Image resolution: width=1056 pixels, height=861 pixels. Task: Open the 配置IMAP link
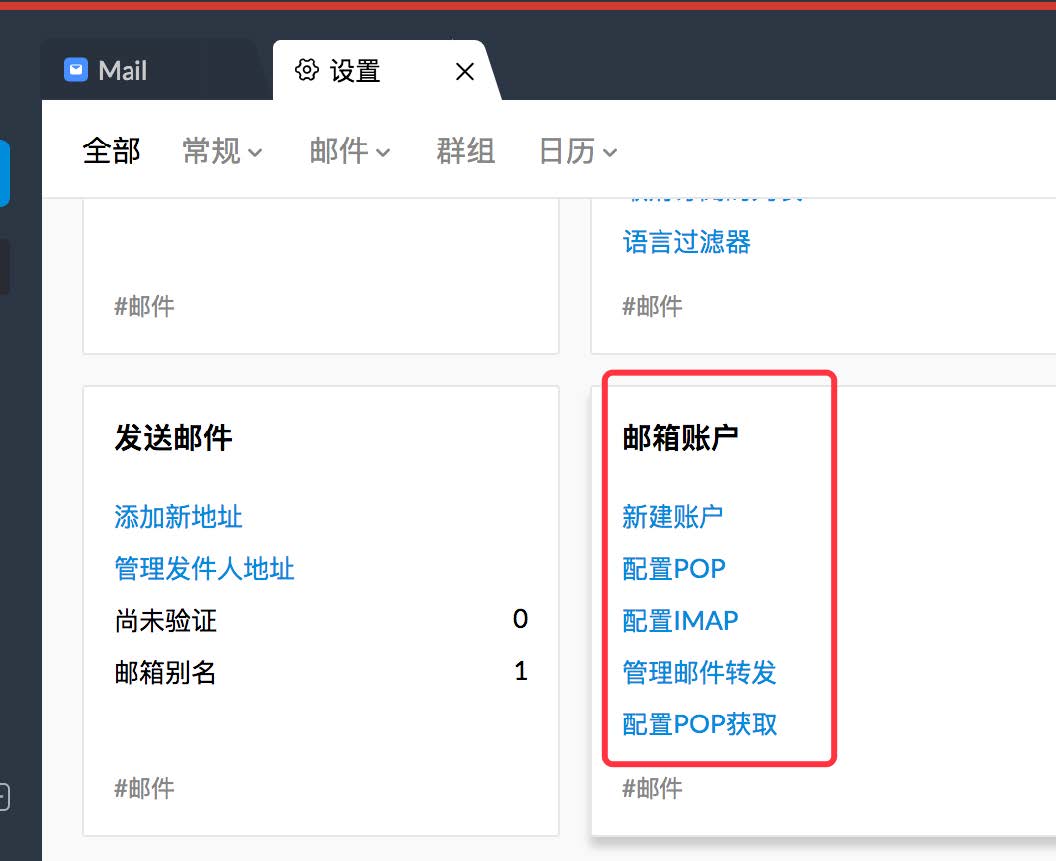pos(680,621)
